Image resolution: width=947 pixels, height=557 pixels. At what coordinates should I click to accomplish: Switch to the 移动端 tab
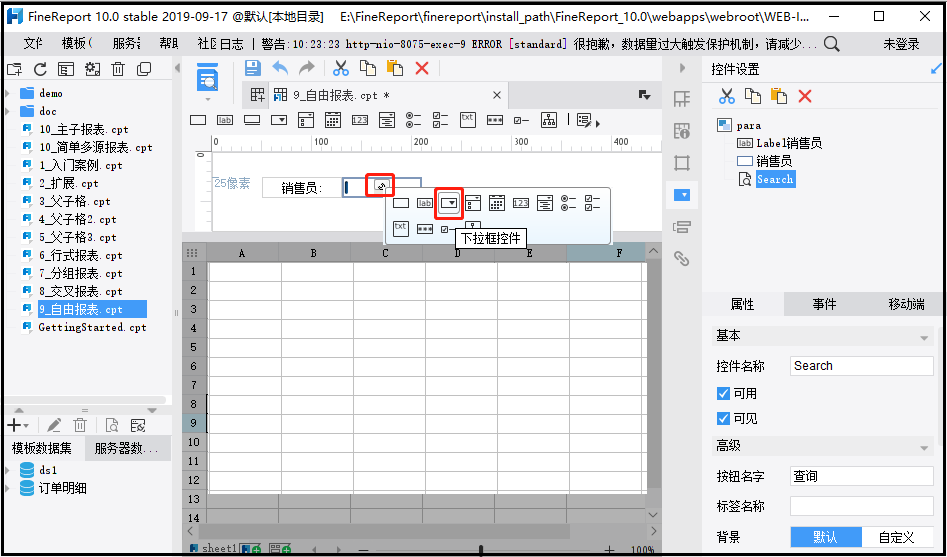[x=906, y=304]
